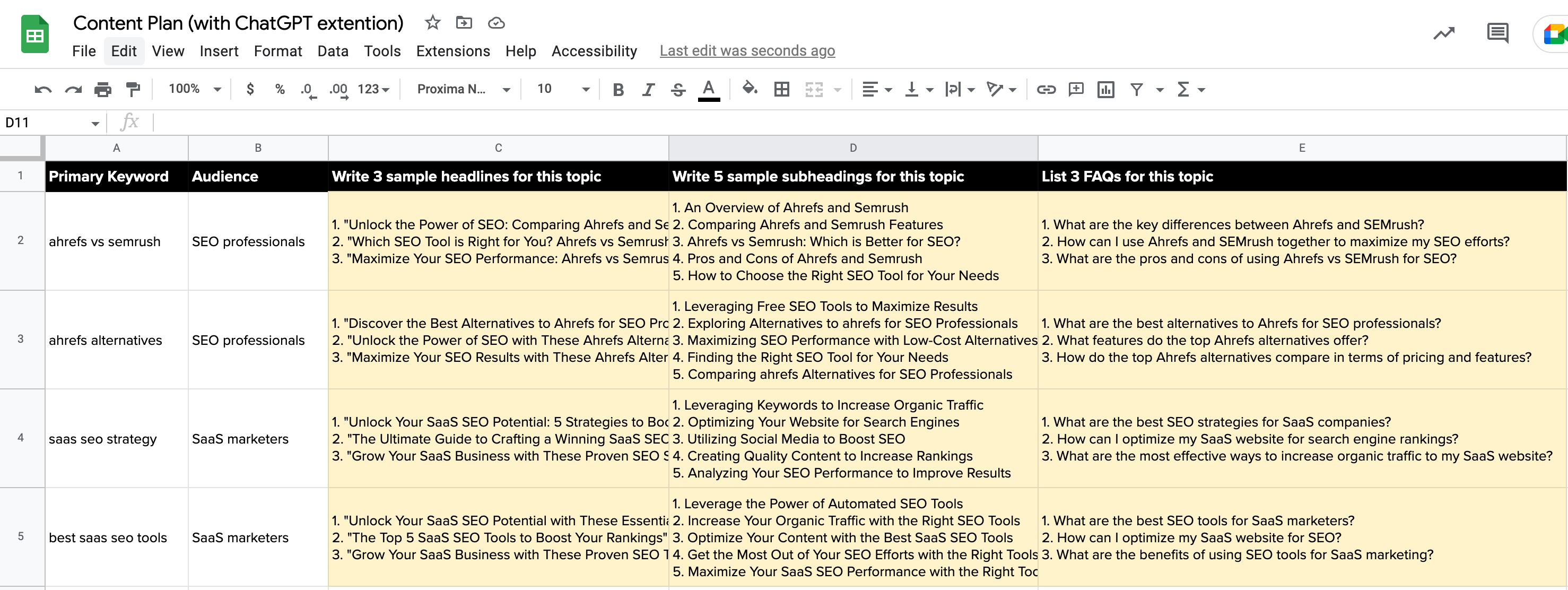Open text rotation dropdown
The image size is (1568, 590).
(1001, 90)
